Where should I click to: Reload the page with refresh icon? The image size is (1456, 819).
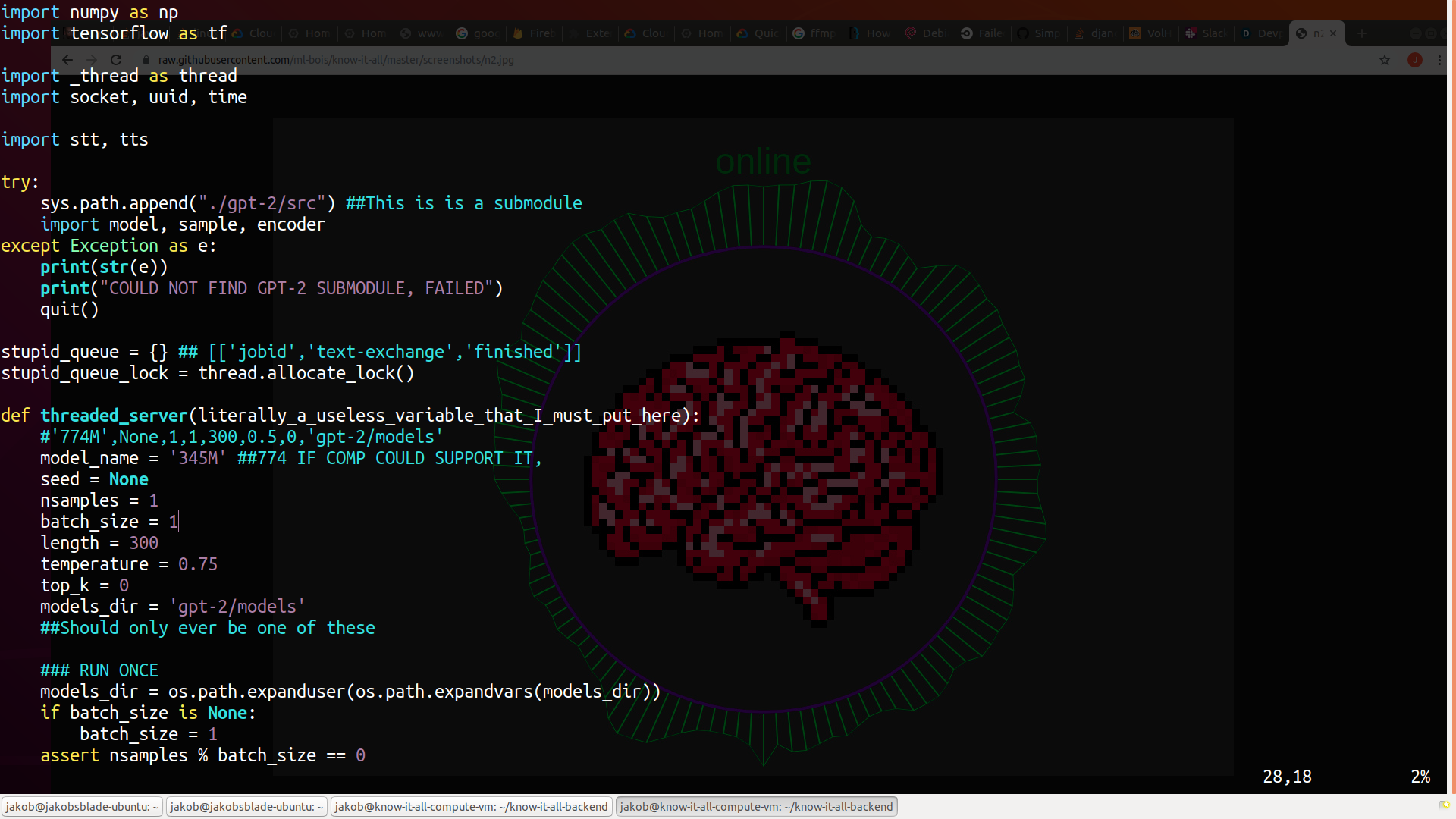(116, 60)
